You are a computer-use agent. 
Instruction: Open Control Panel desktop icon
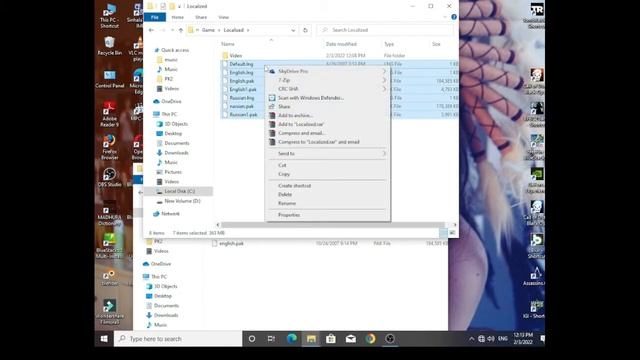pos(109,79)
